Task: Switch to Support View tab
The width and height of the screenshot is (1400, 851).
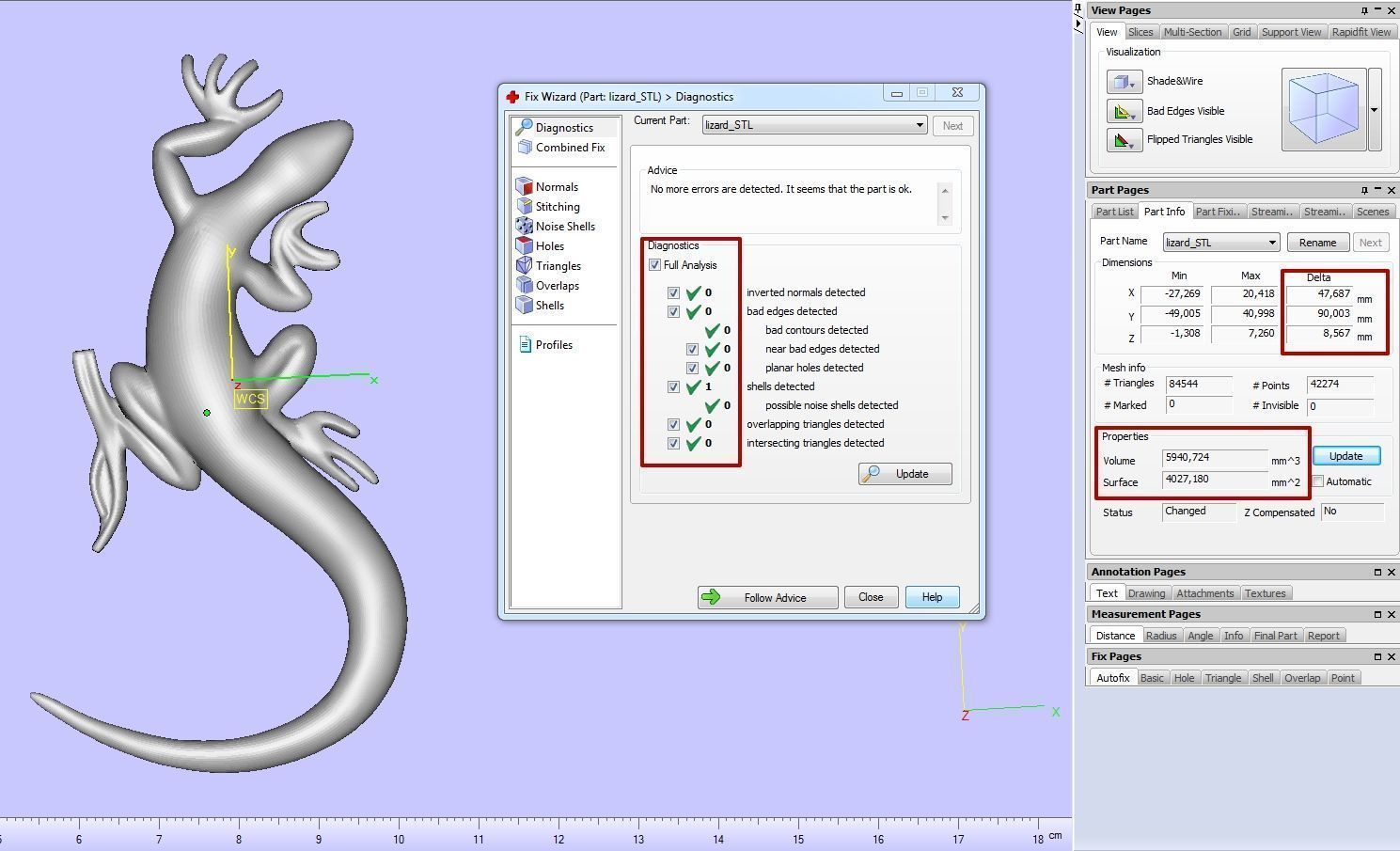Action: click(1291, 32)
